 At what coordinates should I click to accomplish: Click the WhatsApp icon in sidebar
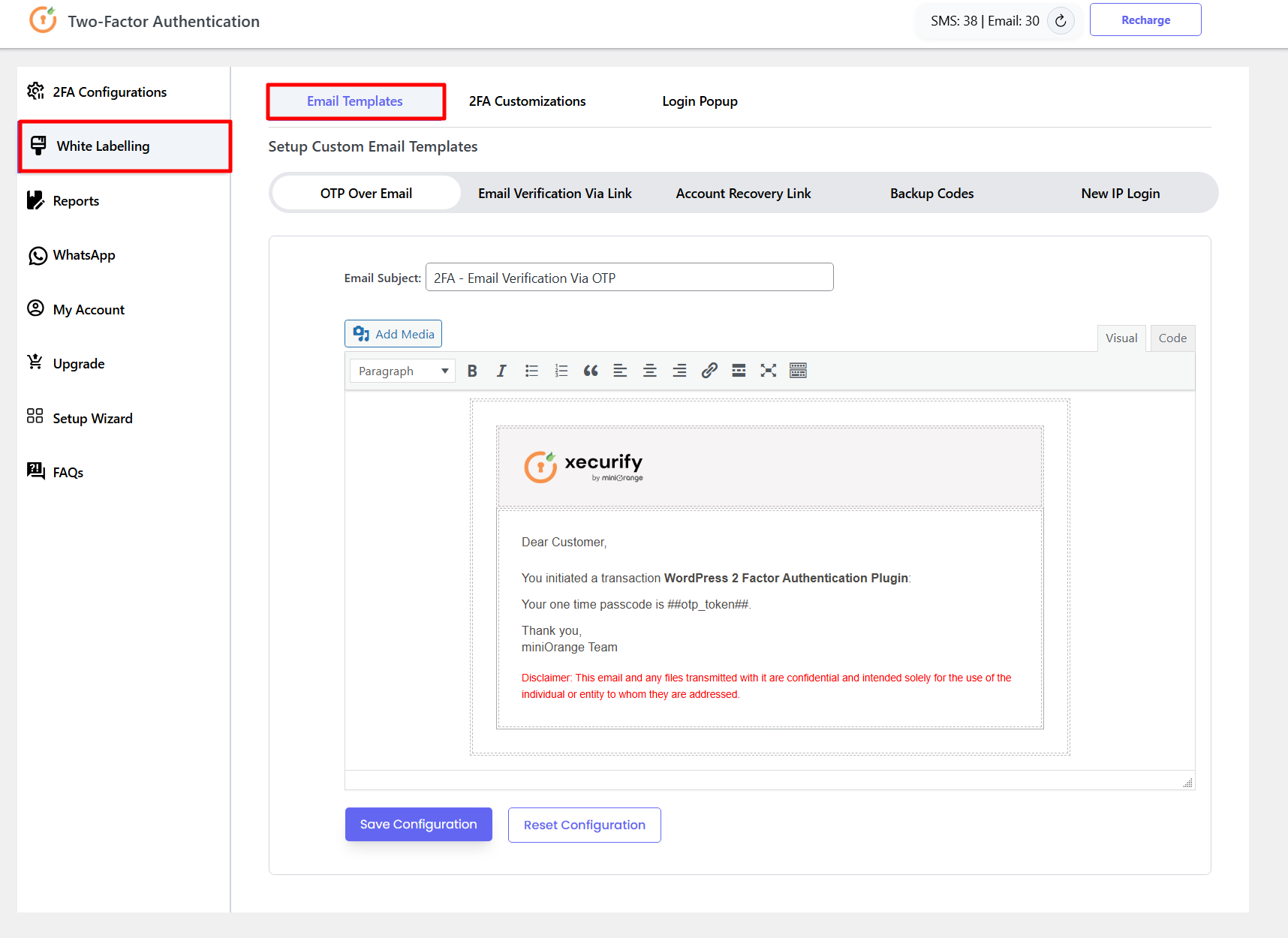[38, 256]
